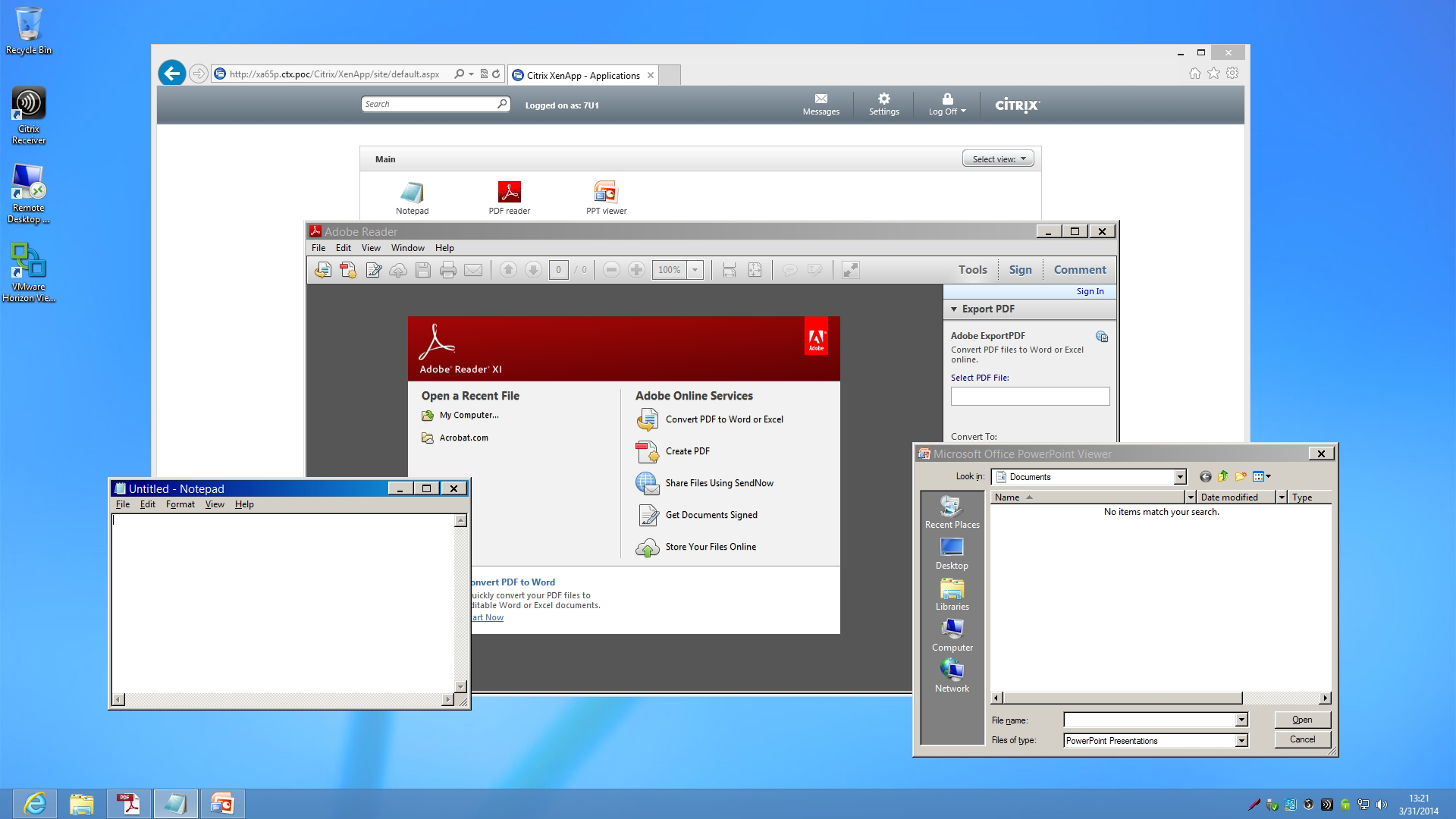The width and height of the screenshot is (1456, 819).
Task: Open the Comment pane in Adobe Reader
Action: (x=1080, y=270)
